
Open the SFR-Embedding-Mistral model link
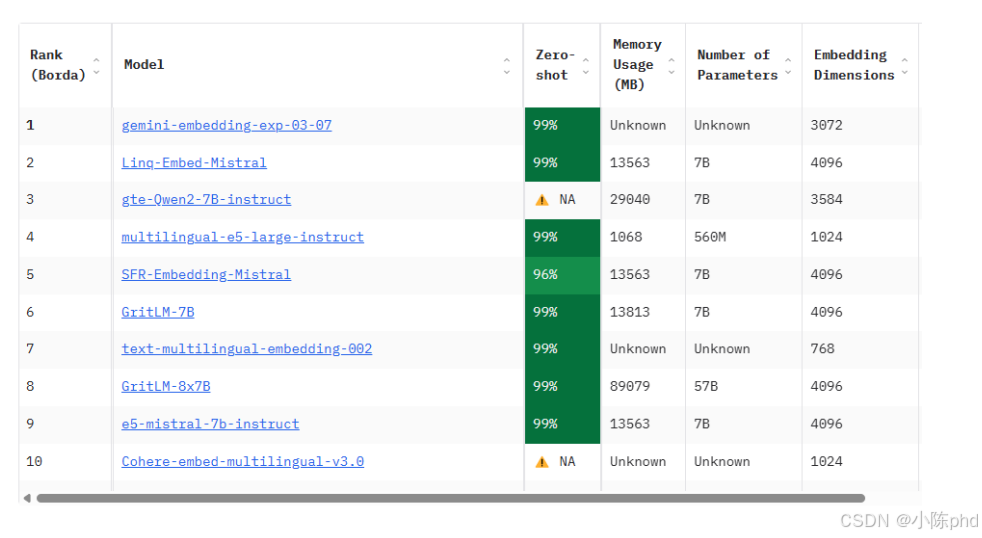click(x=206, y=274)
